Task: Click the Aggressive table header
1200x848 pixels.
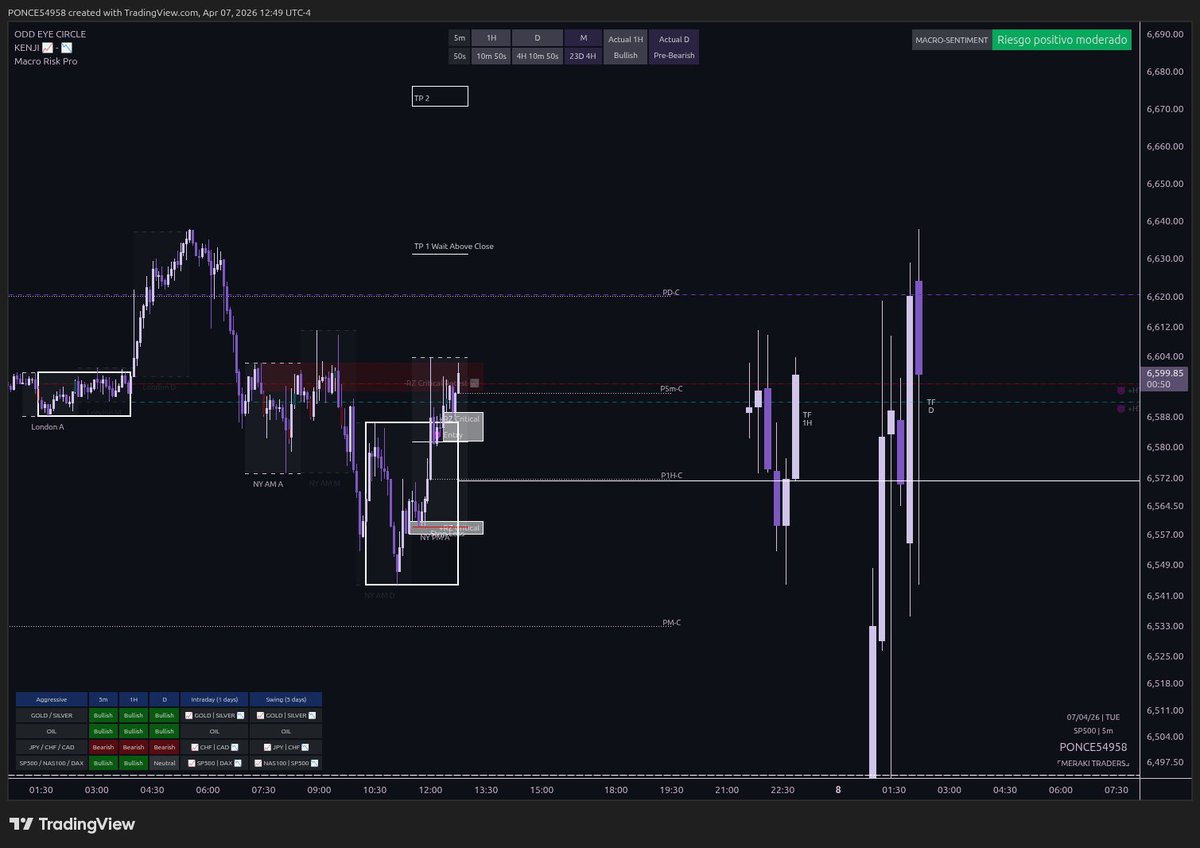Action: [x=51, y=700]
